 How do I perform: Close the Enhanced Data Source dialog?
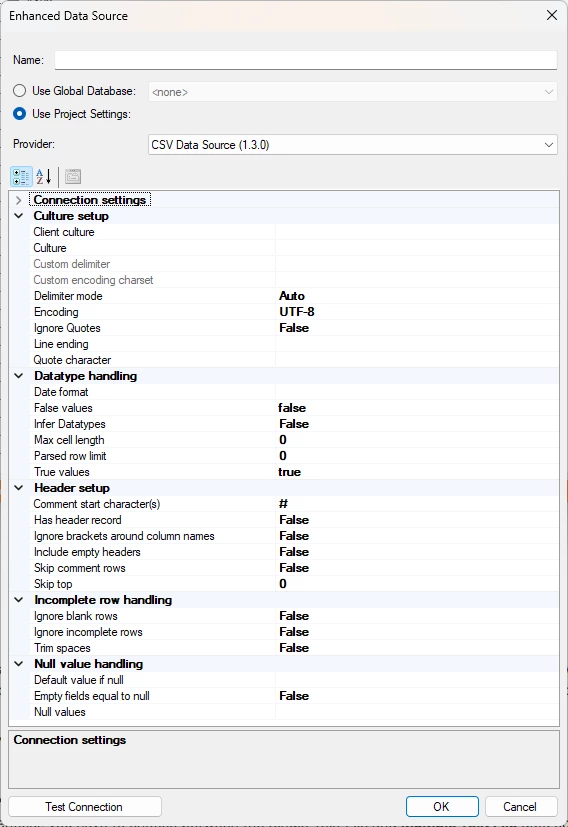552,15
